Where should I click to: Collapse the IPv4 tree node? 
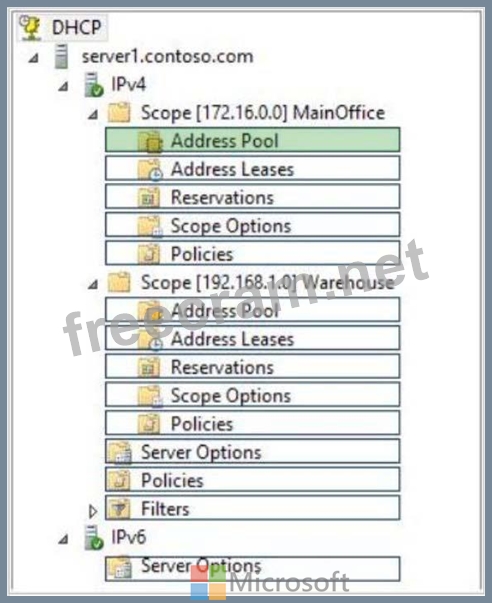click(63, 87)
